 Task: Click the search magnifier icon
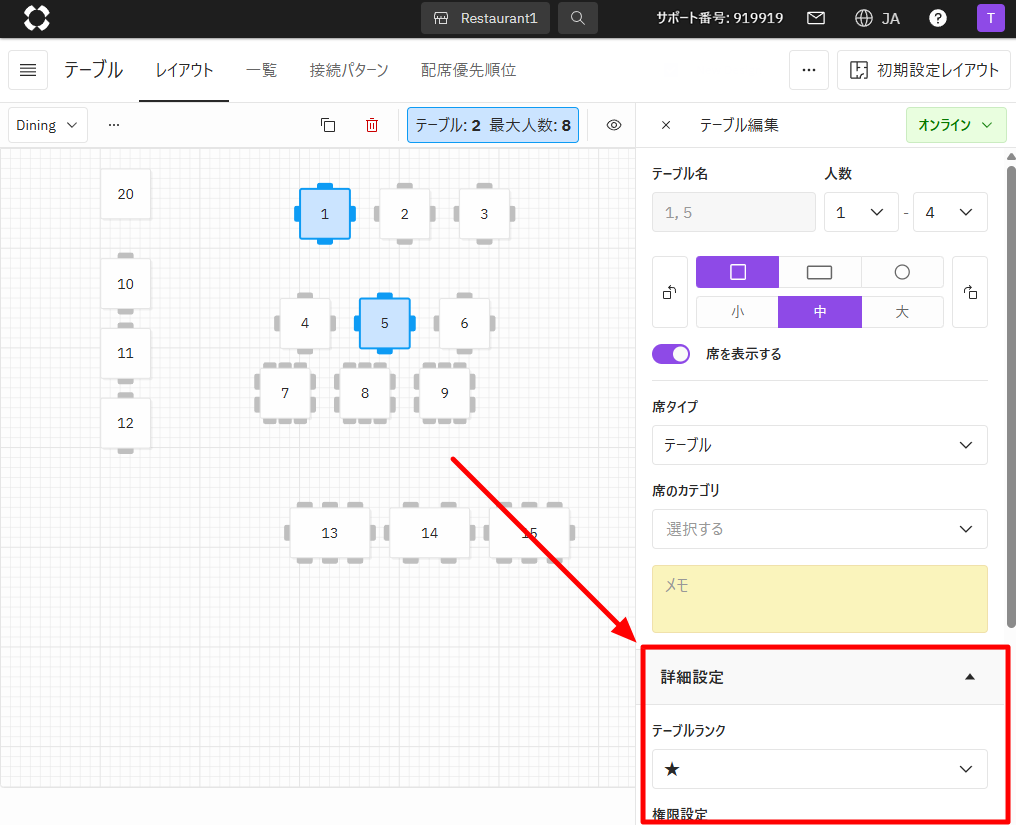point(578,18)
